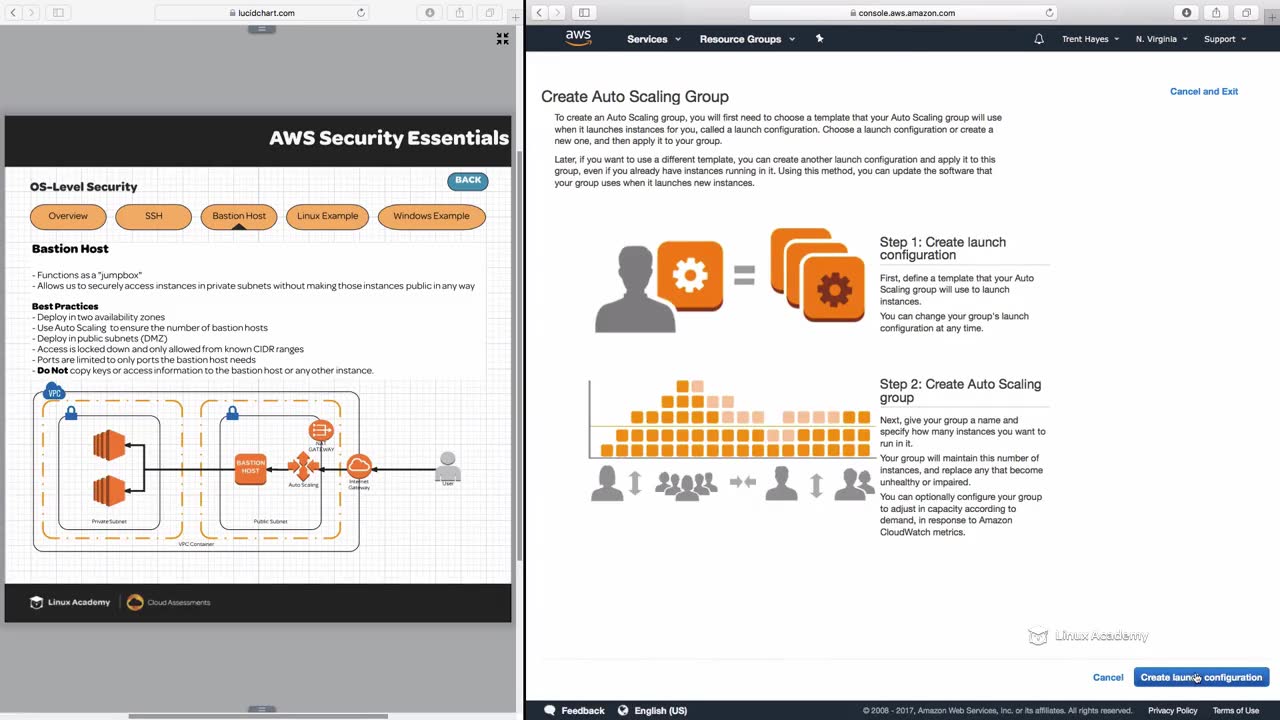This screenshot has width=1280, height=720.
Task: Click the 'Create Auto Scaling Group' page title
Action: tap(635, 97)
